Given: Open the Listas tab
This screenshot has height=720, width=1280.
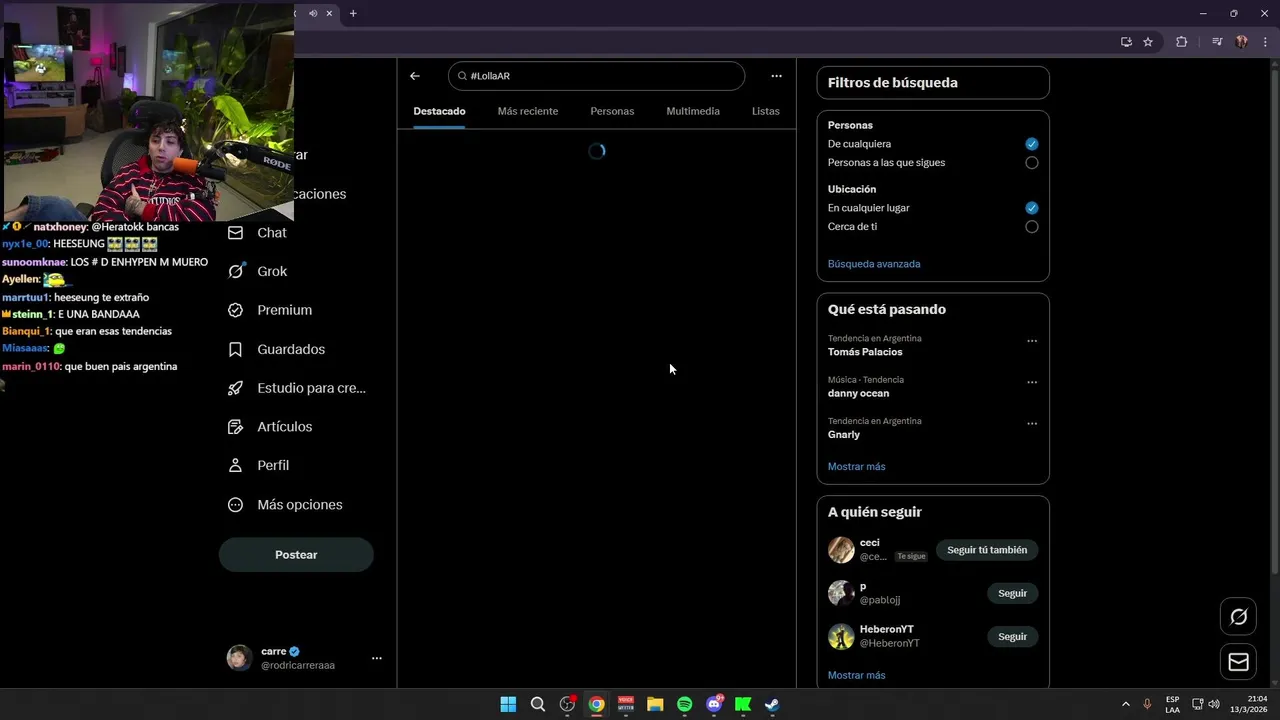Looking at the screenshot, I should 766,111.
